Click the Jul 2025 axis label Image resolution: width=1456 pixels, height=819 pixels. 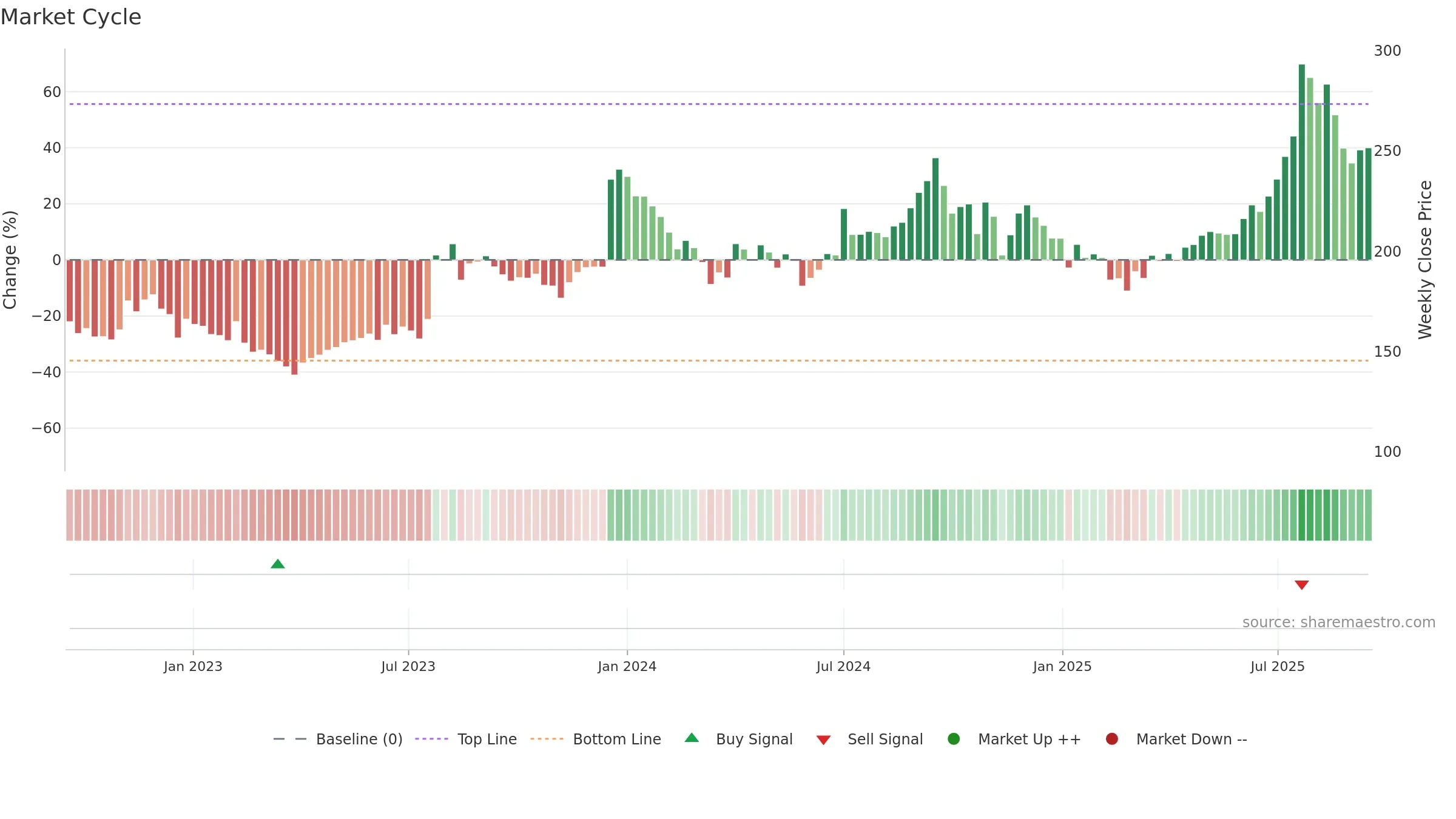click(x=1278, y=667)
